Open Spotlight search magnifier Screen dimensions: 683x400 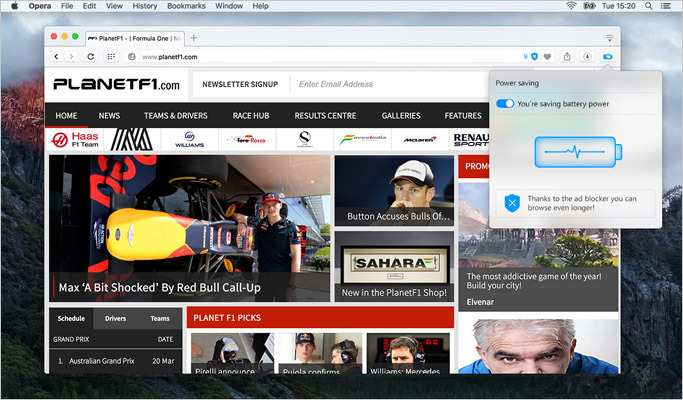(x=649, y=6)
